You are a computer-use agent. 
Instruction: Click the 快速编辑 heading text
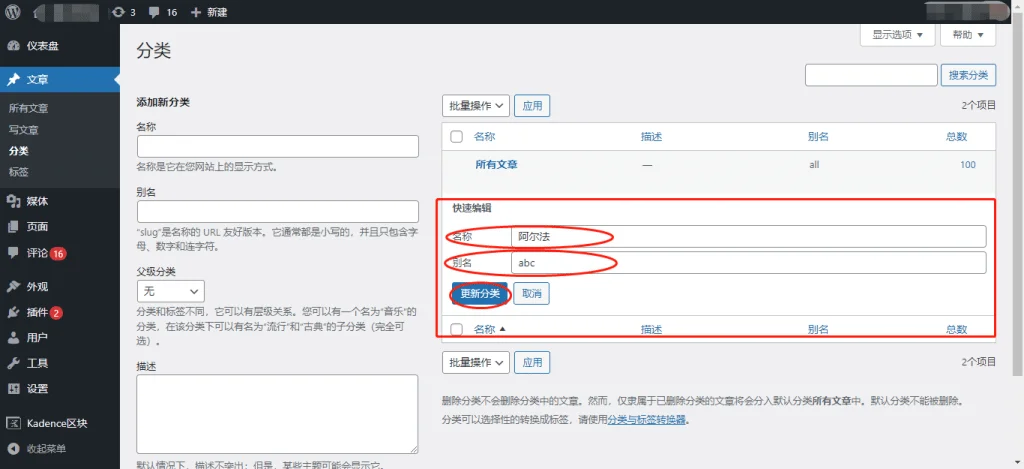[x=472, y=208]
